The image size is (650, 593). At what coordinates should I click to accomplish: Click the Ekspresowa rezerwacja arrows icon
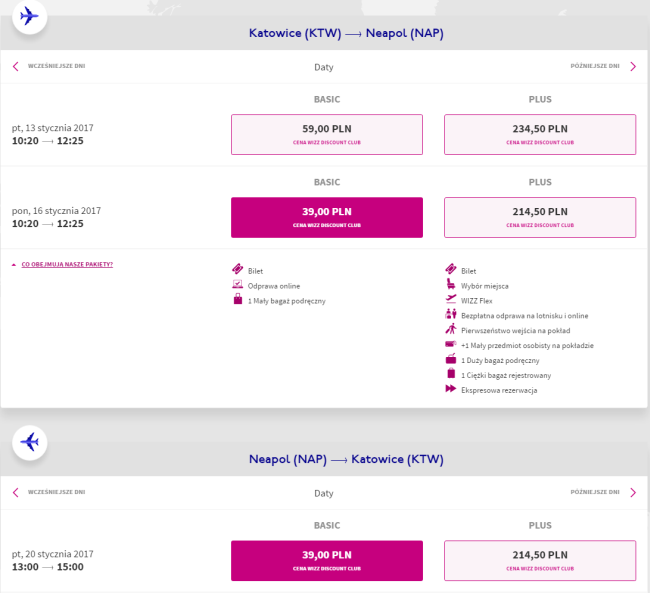tap(451, 389)
